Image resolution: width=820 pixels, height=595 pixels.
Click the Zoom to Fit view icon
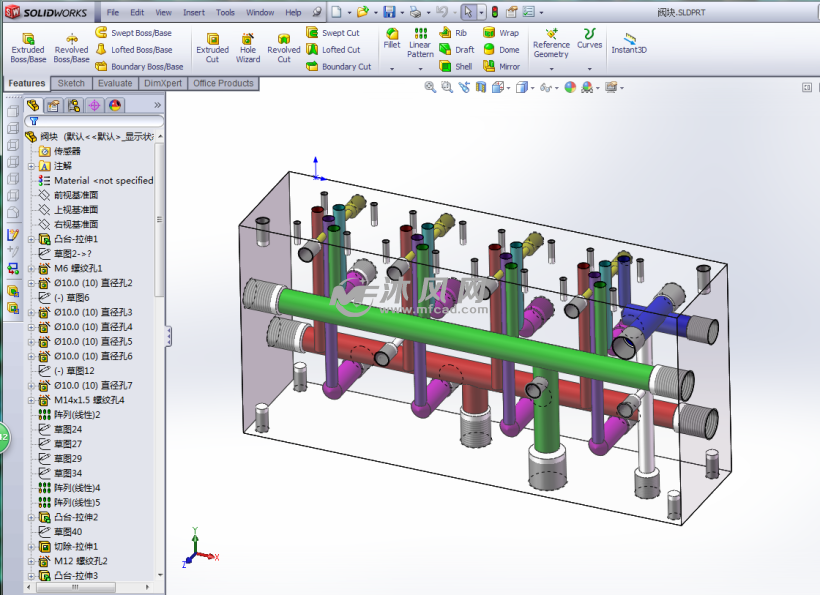(x=430, y=87)
